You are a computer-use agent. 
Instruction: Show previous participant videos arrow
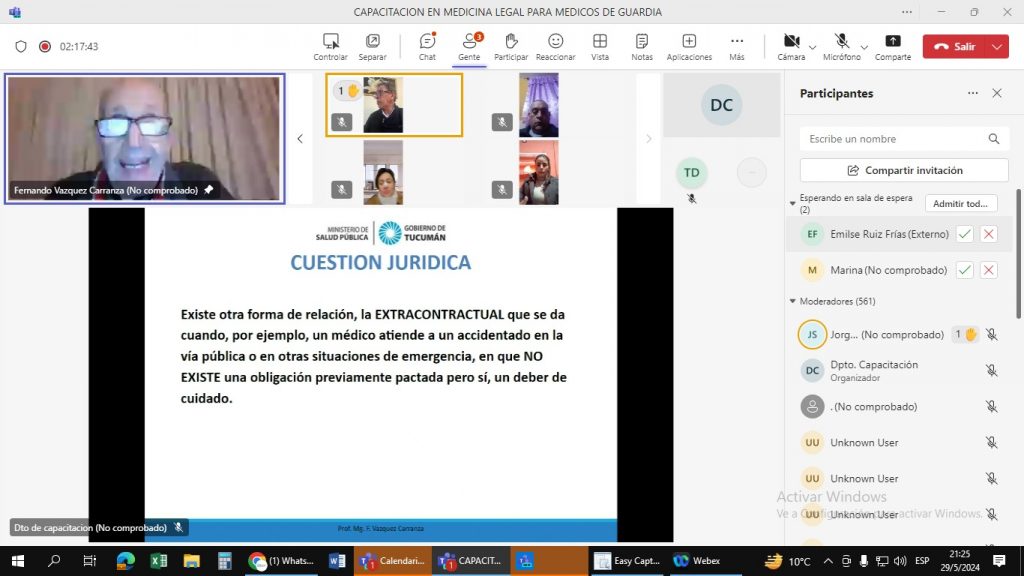coord(300,138)
